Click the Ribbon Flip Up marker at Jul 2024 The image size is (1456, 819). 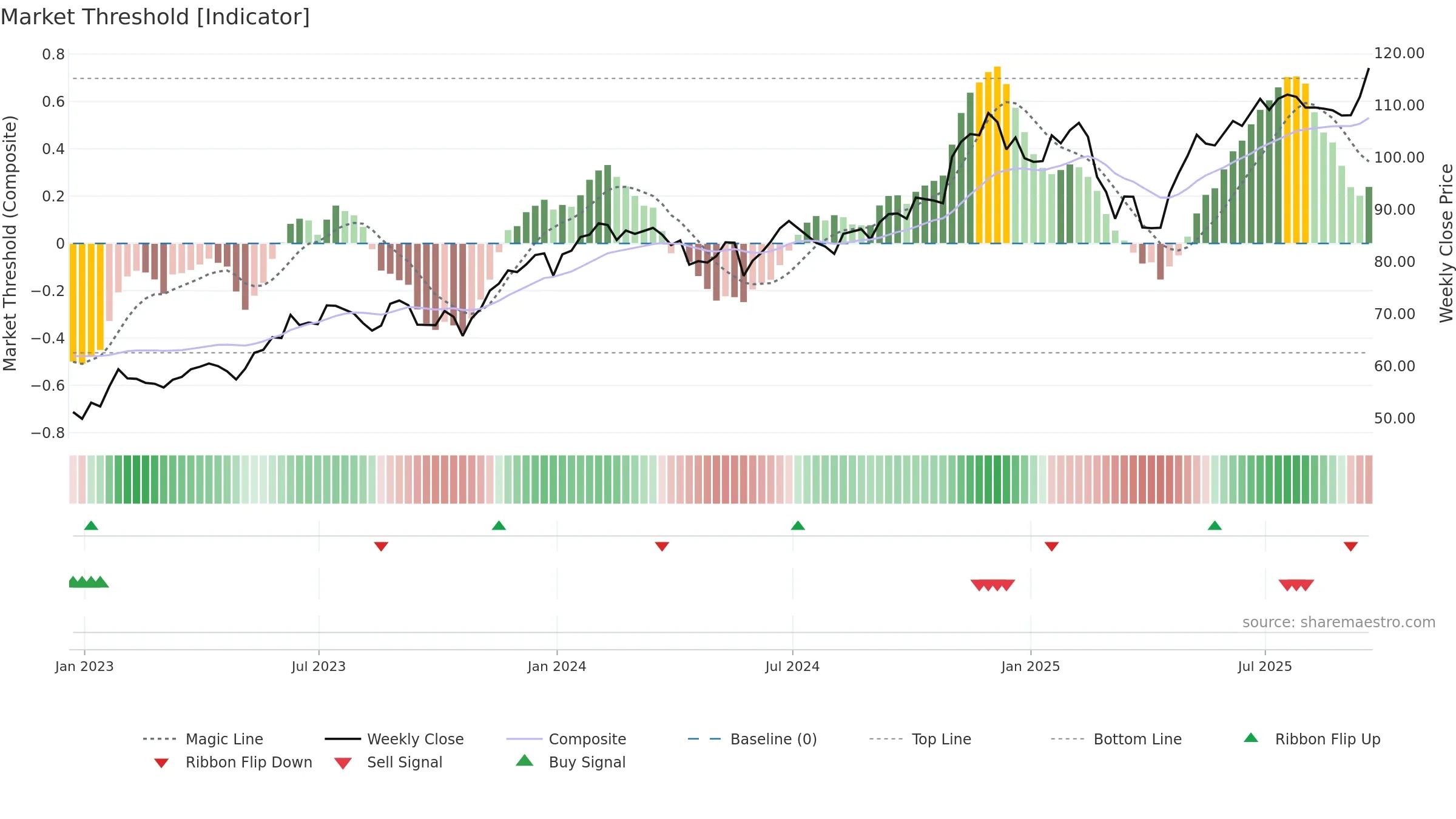[798, 525]
